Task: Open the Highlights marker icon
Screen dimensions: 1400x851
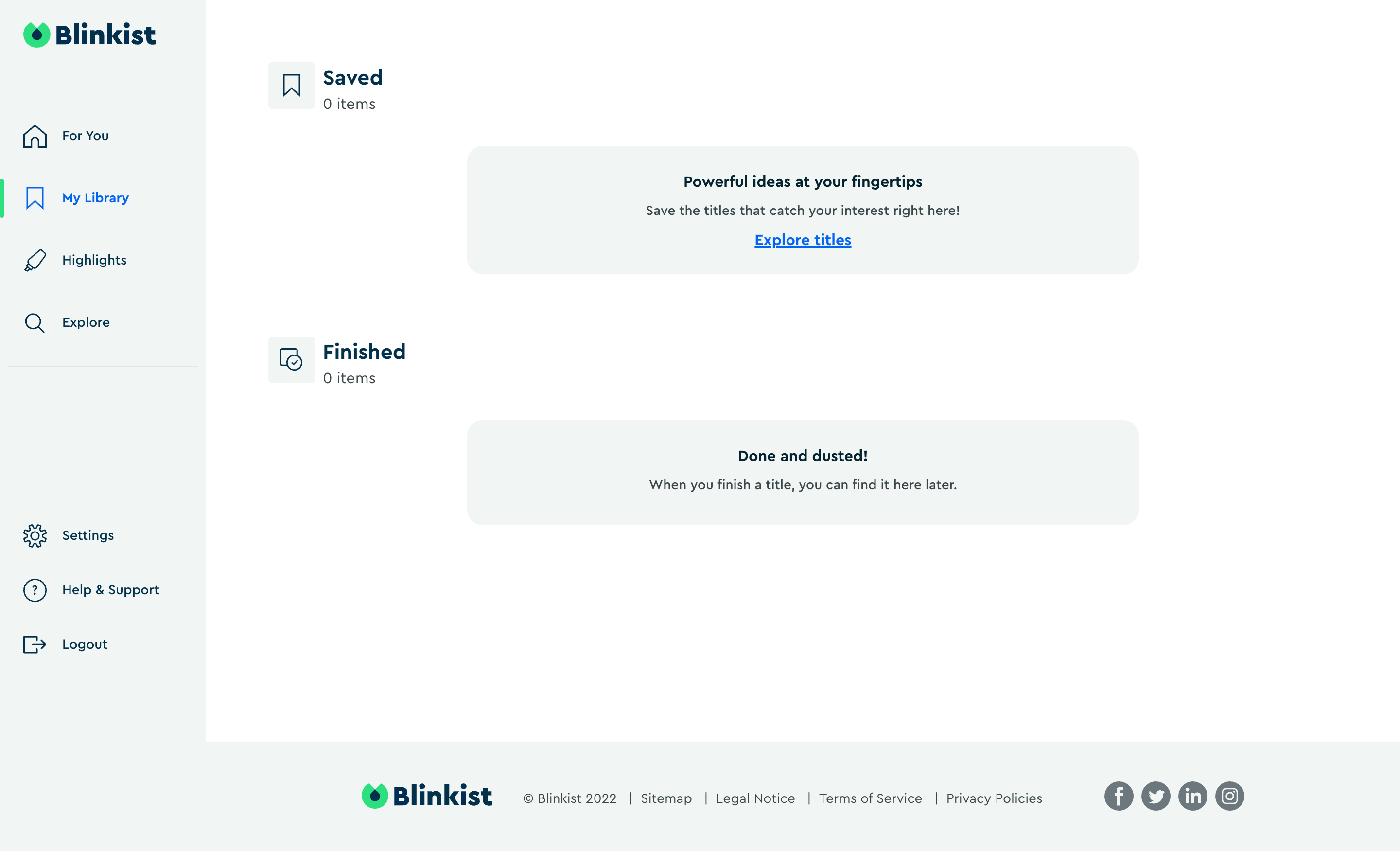Action: click(35, 260)
